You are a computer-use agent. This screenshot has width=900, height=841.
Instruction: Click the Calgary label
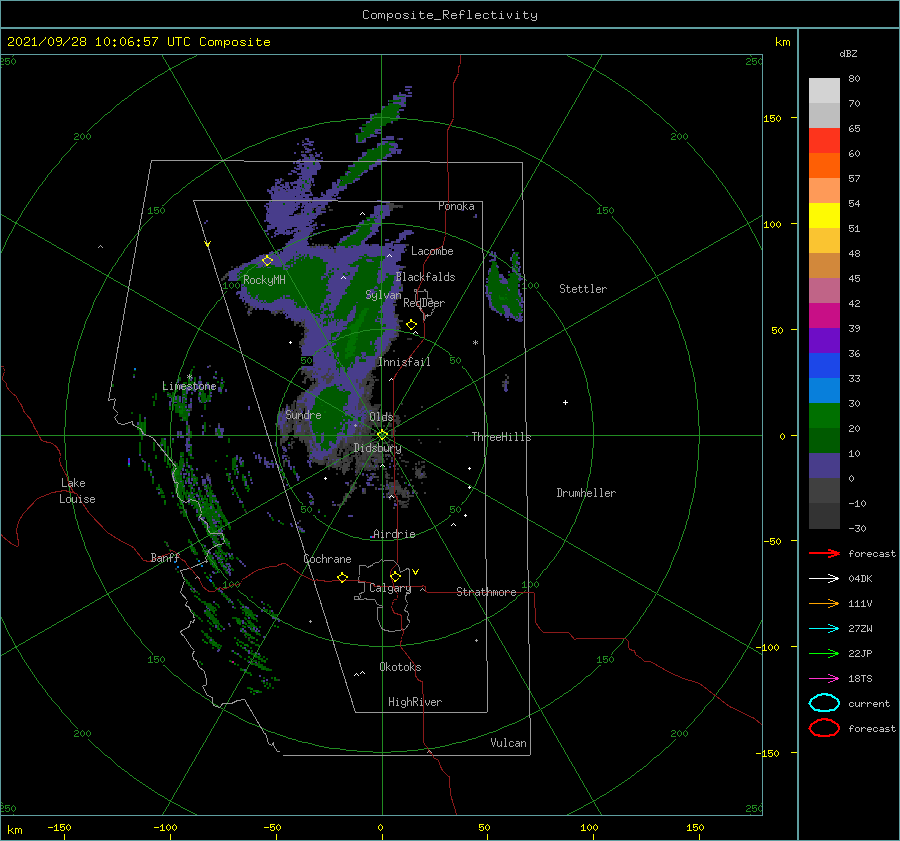tap(390, 588)
